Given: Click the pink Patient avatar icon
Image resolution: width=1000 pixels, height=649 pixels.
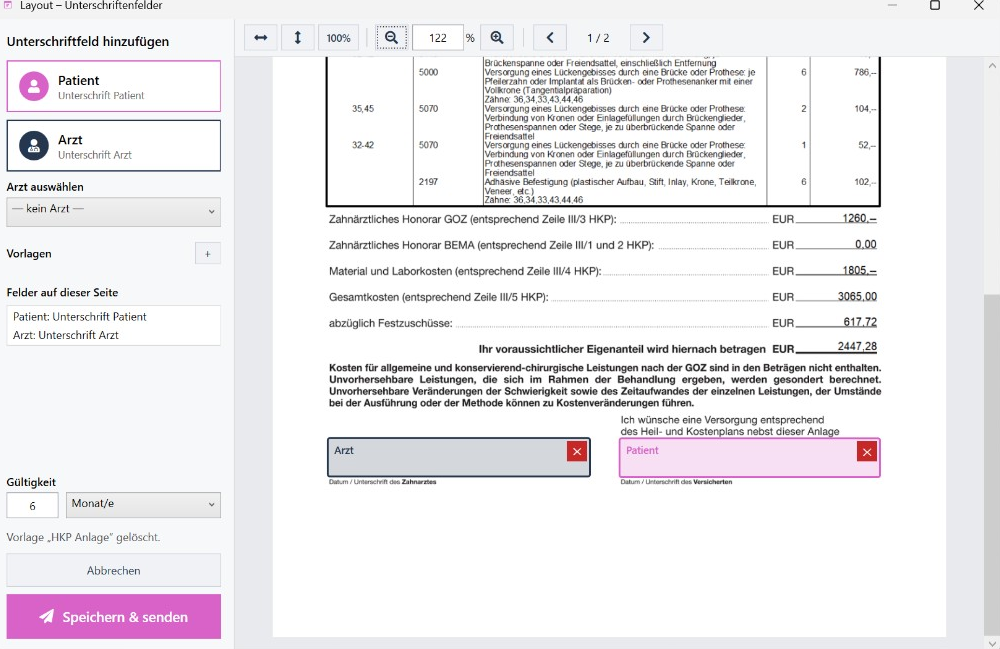Looking at the screenshot, I should click(x=34, y=86).
